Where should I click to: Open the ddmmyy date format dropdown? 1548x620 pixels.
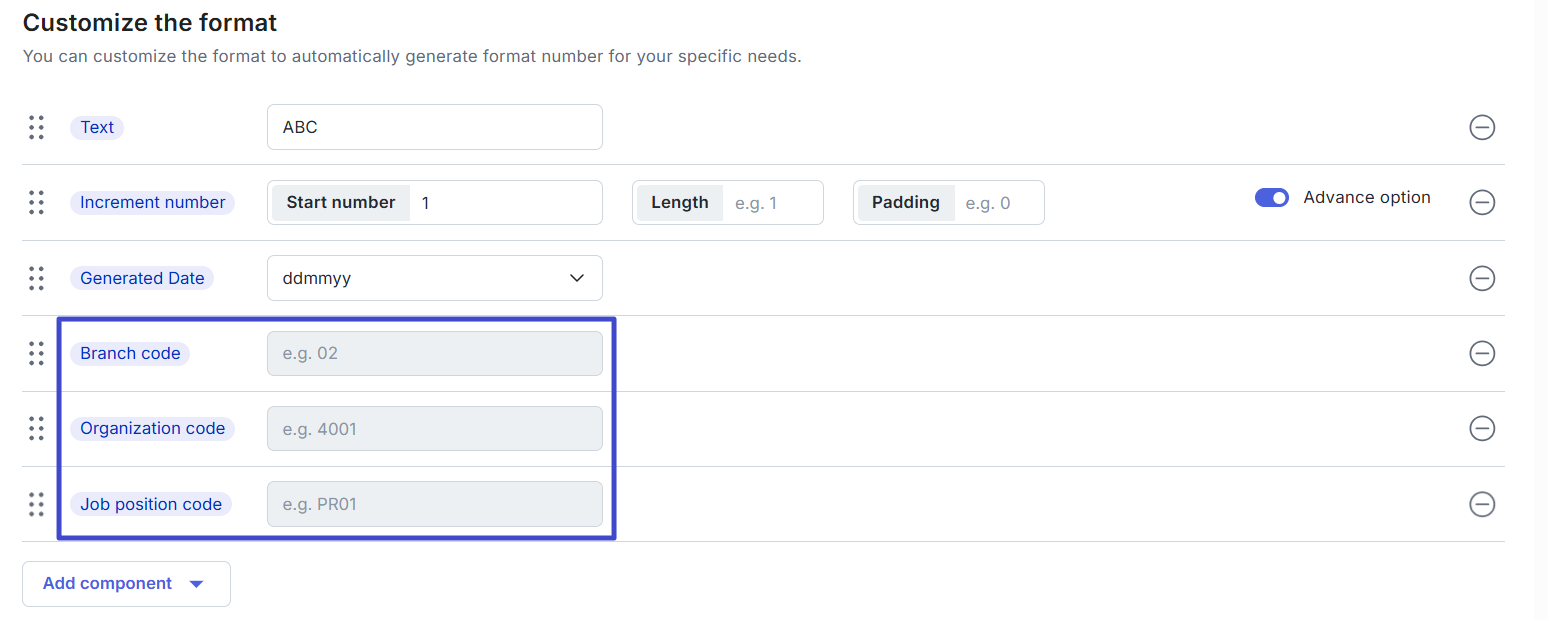point(434,278)
